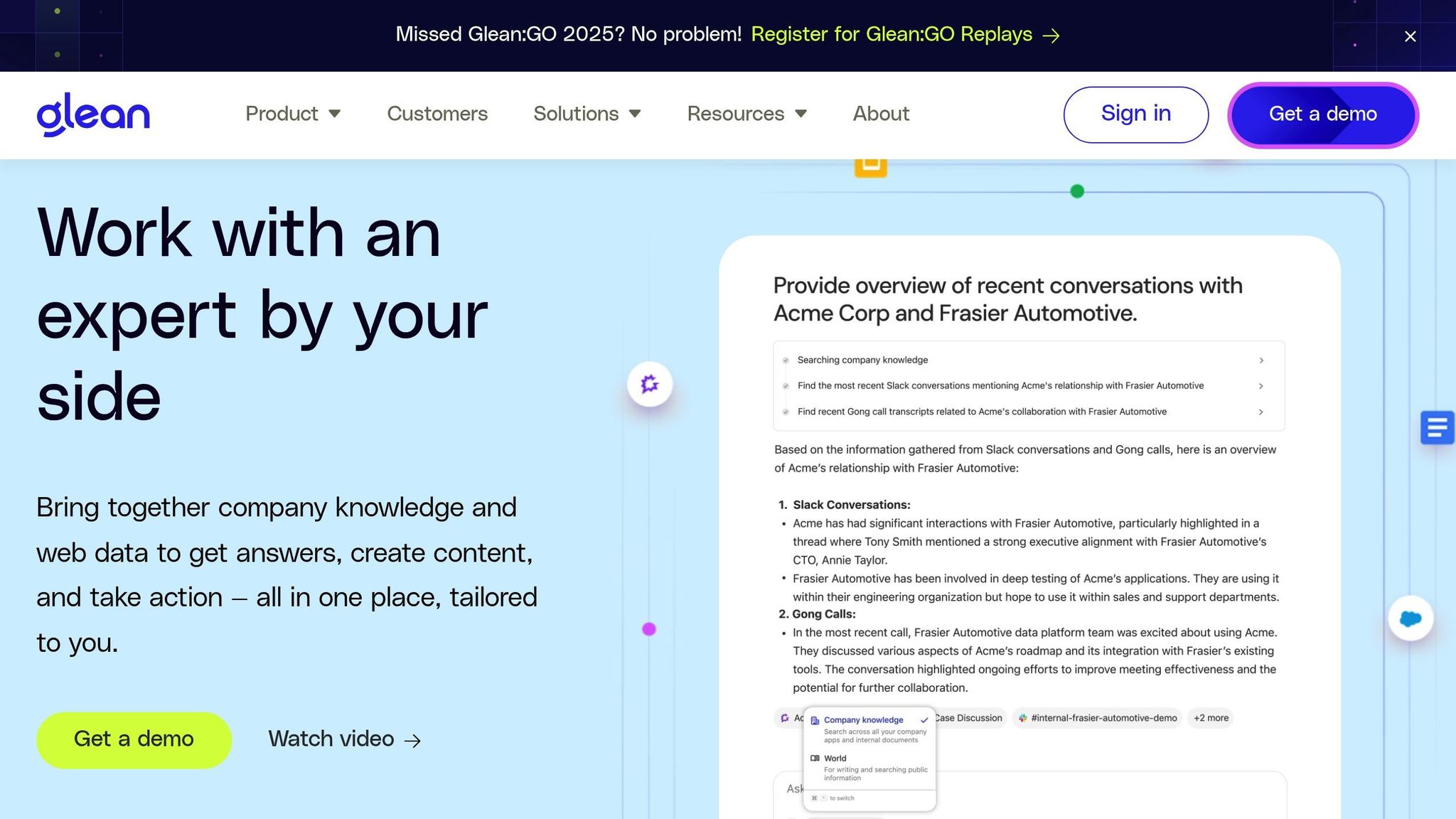Open Register for Glean:GO Replays link
This screenshot has width=1456, height=819.
click(x=905, y=34)
